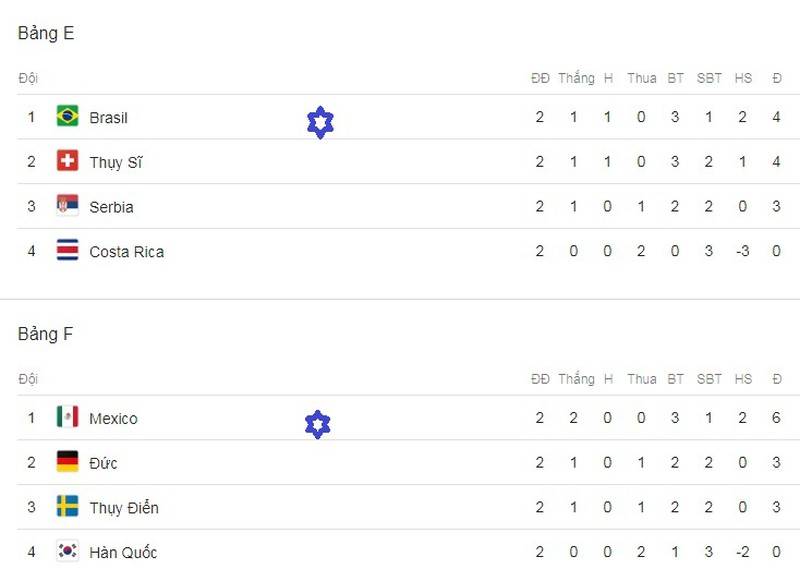
Task: Click the blue star beside Mexico
Action: tap(317, 424)
